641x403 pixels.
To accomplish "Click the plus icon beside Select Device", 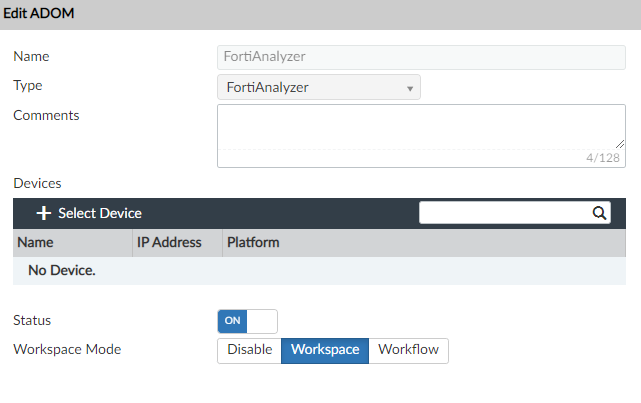I will [43, 213].
